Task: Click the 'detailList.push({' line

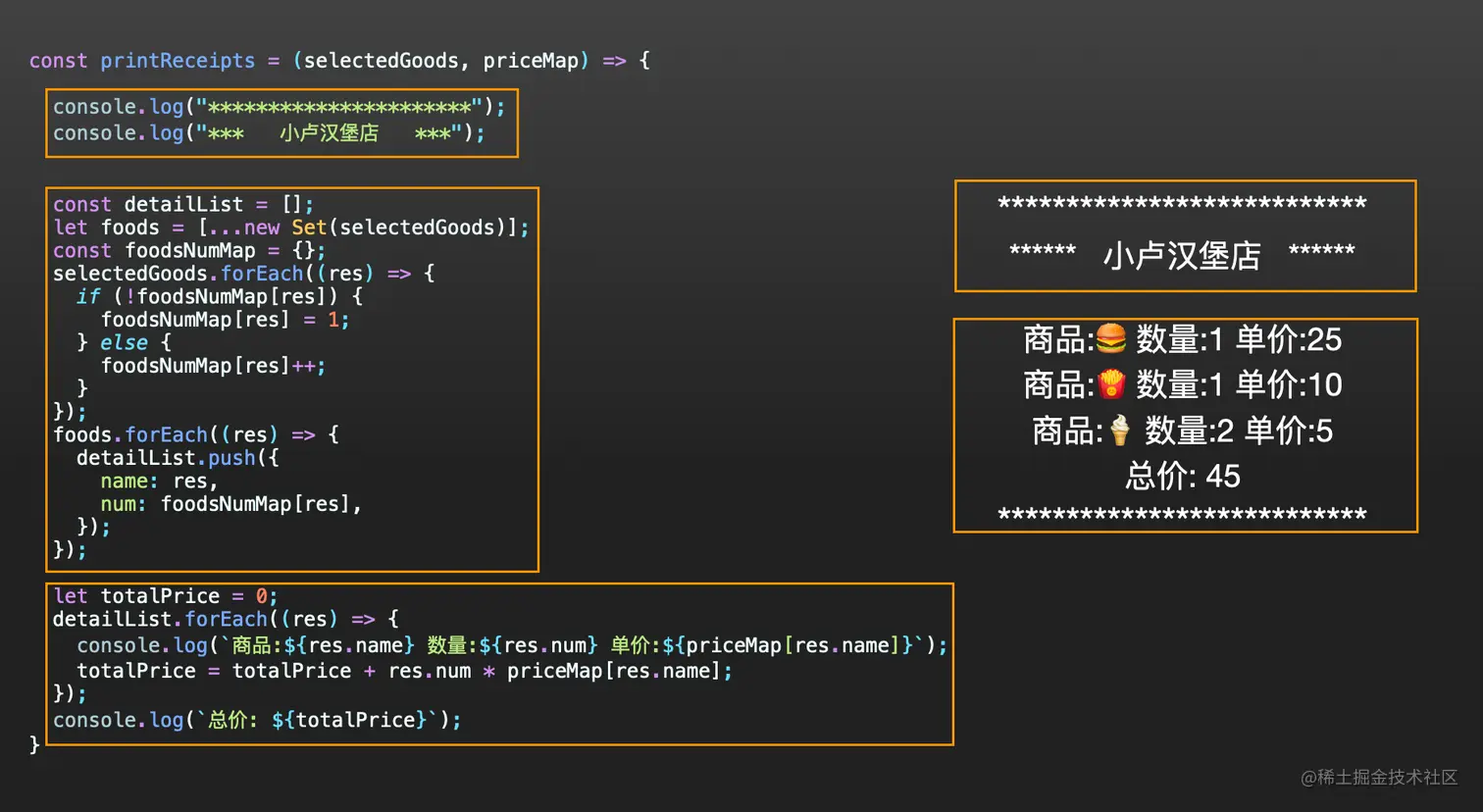Action: click(178, 458)
